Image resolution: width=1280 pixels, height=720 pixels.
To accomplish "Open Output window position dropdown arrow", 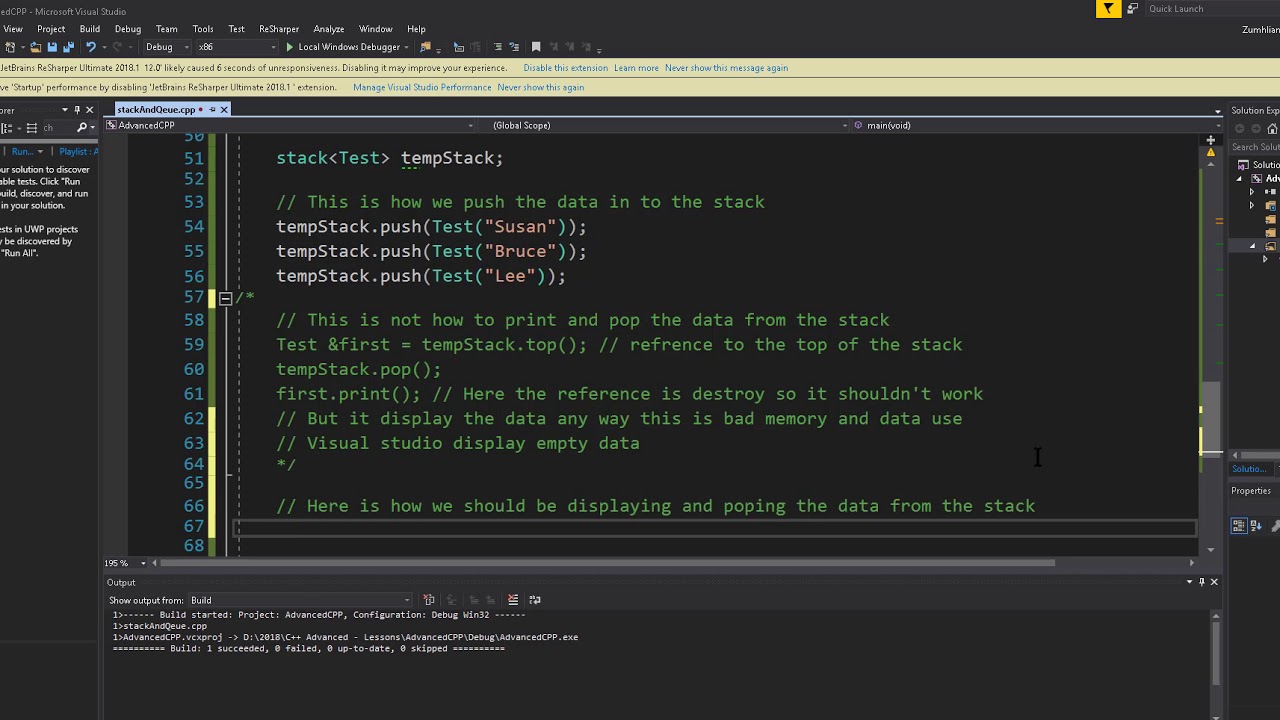I will click(1190, 582).
